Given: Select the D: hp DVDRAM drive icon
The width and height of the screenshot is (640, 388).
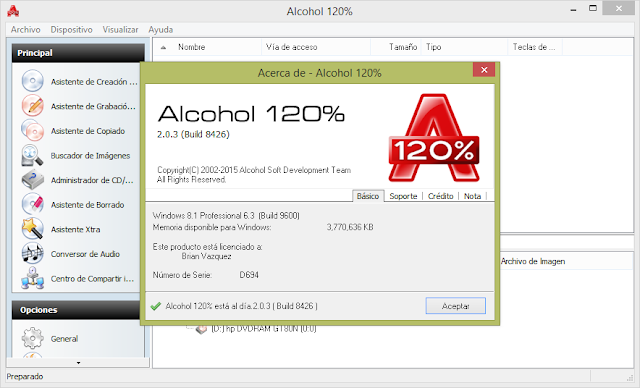Looking at the screenshot, I should pyautogui.click(x=201, y=329).
